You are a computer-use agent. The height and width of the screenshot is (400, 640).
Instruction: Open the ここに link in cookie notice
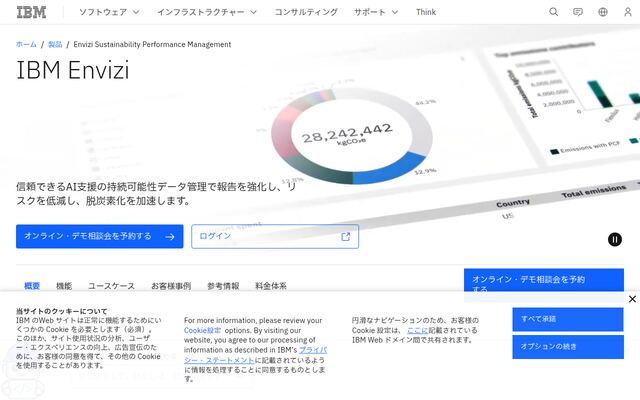pyautogui.click(x=418, y=330)
